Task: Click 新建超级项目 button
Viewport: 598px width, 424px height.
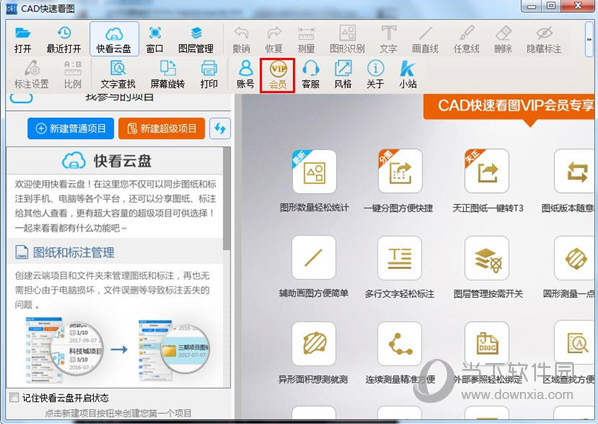Action: pos(162,128)
